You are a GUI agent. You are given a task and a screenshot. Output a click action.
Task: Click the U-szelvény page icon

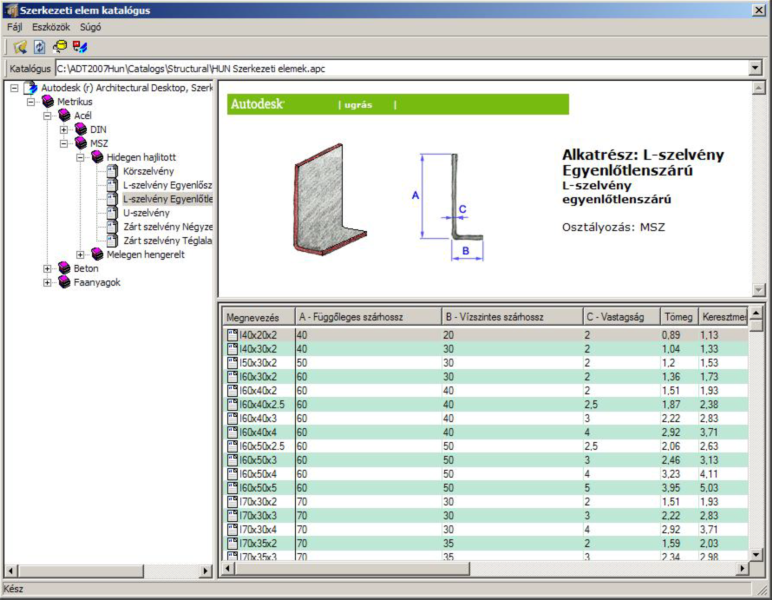pyautogui.click(x=112, y=213)
